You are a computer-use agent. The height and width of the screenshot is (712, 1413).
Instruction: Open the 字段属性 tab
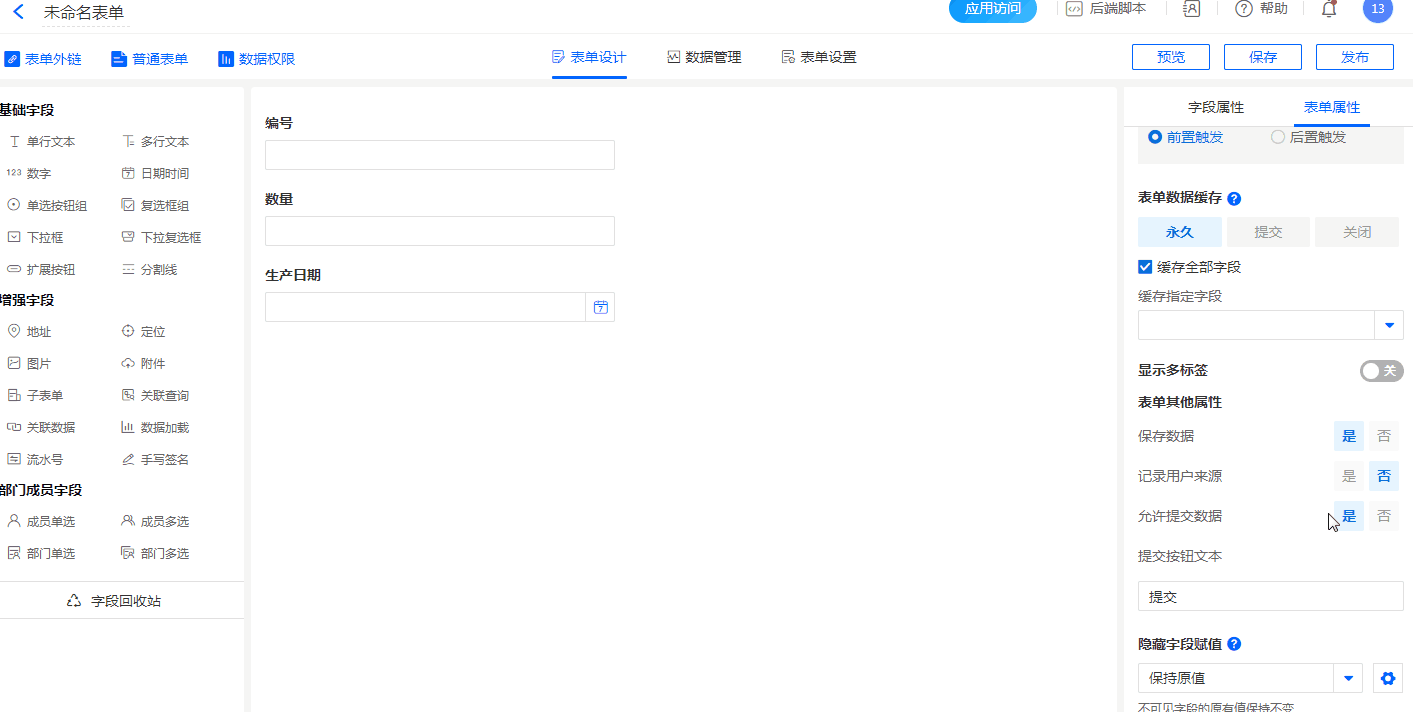(x=1215, y=108)
